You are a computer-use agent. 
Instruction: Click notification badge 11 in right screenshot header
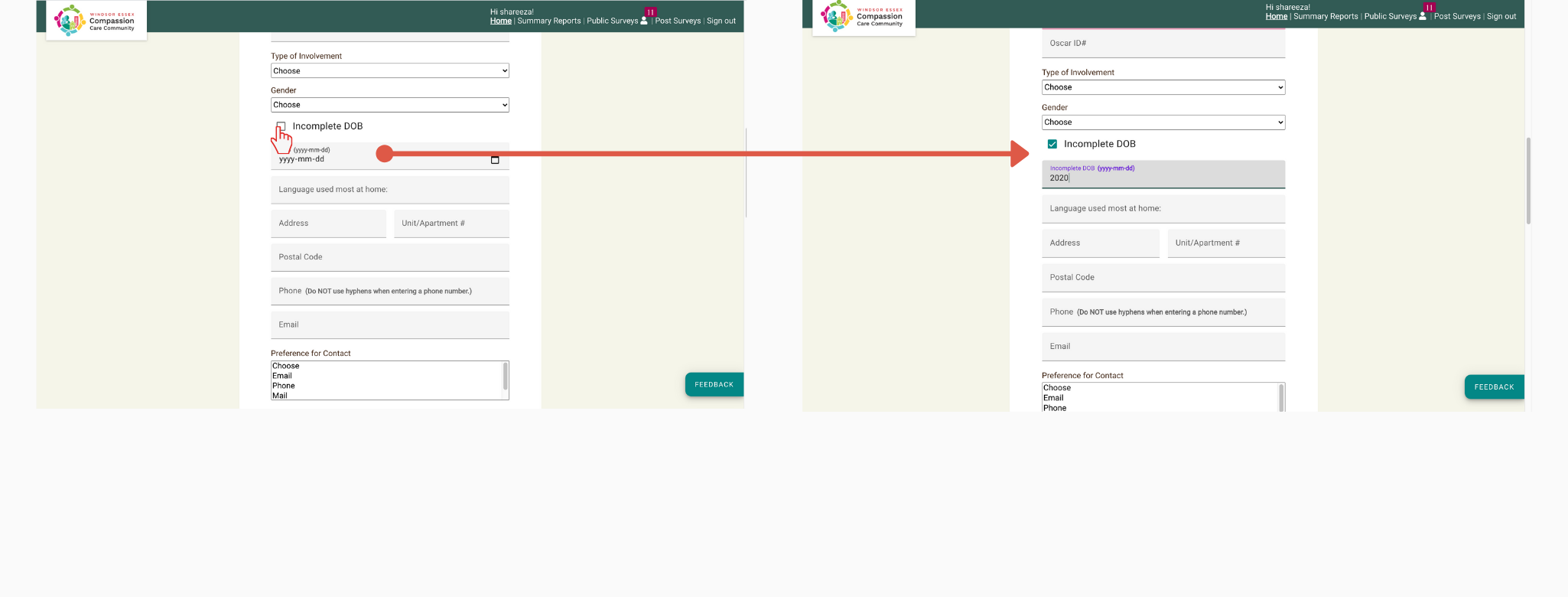(1429, 7)
